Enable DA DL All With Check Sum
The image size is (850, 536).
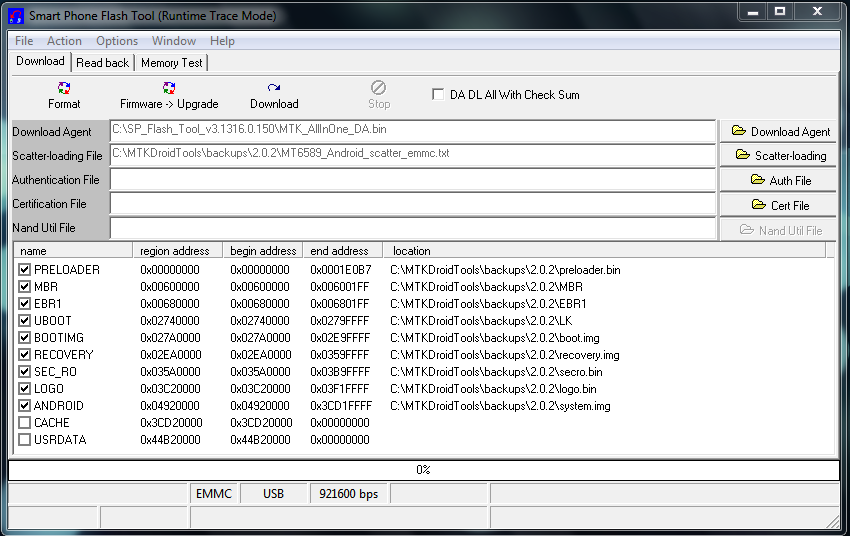pos(438,95)
